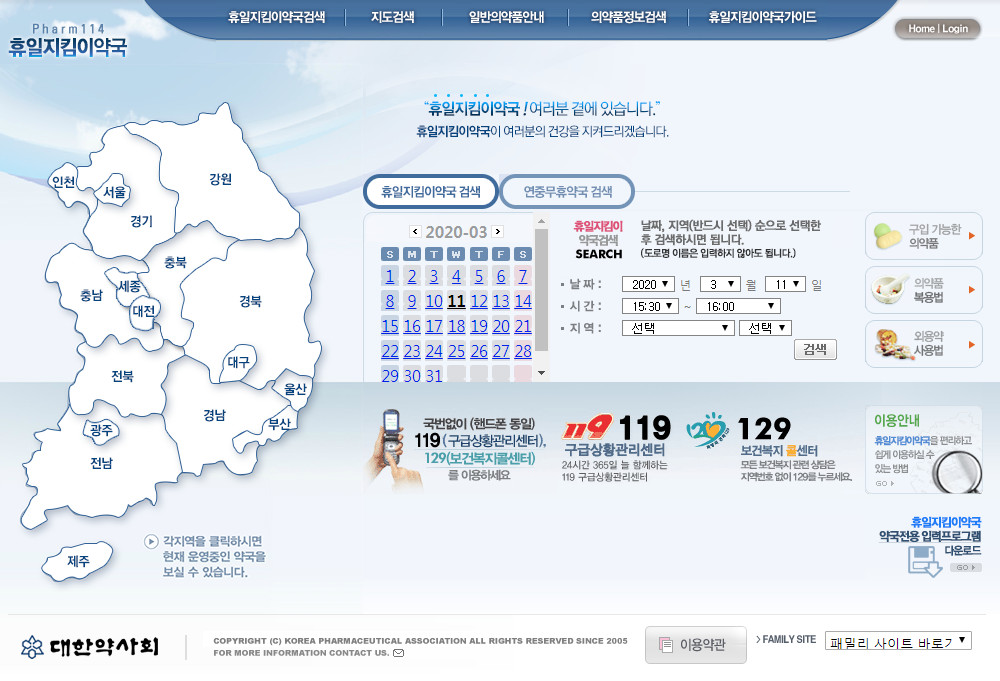Viewport: 1000px width, 681px height.
Task: Select 부산 region on the map
Action: [x=279, y=423]
